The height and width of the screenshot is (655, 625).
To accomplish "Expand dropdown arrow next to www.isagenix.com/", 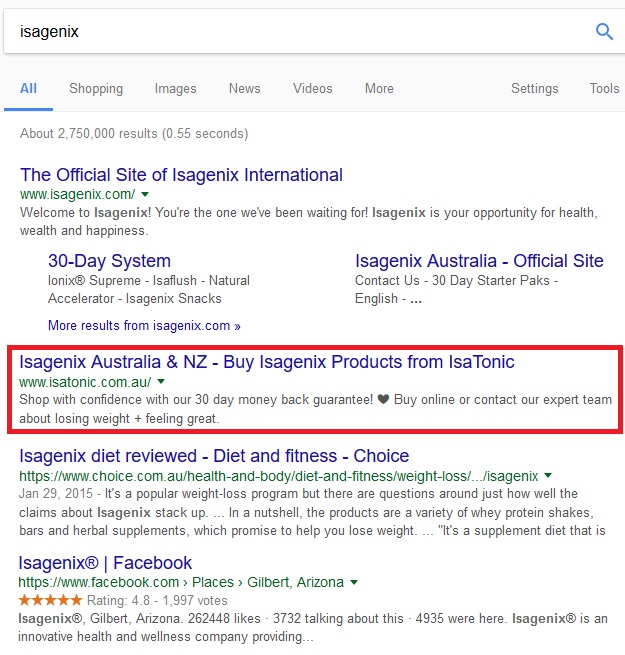I will (145, 194).
